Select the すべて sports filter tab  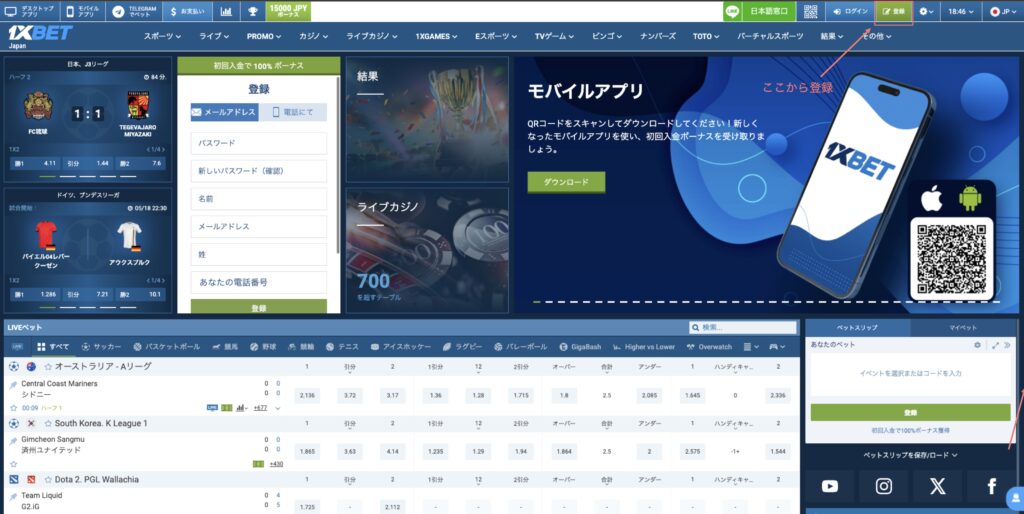(x=53, y=347)
